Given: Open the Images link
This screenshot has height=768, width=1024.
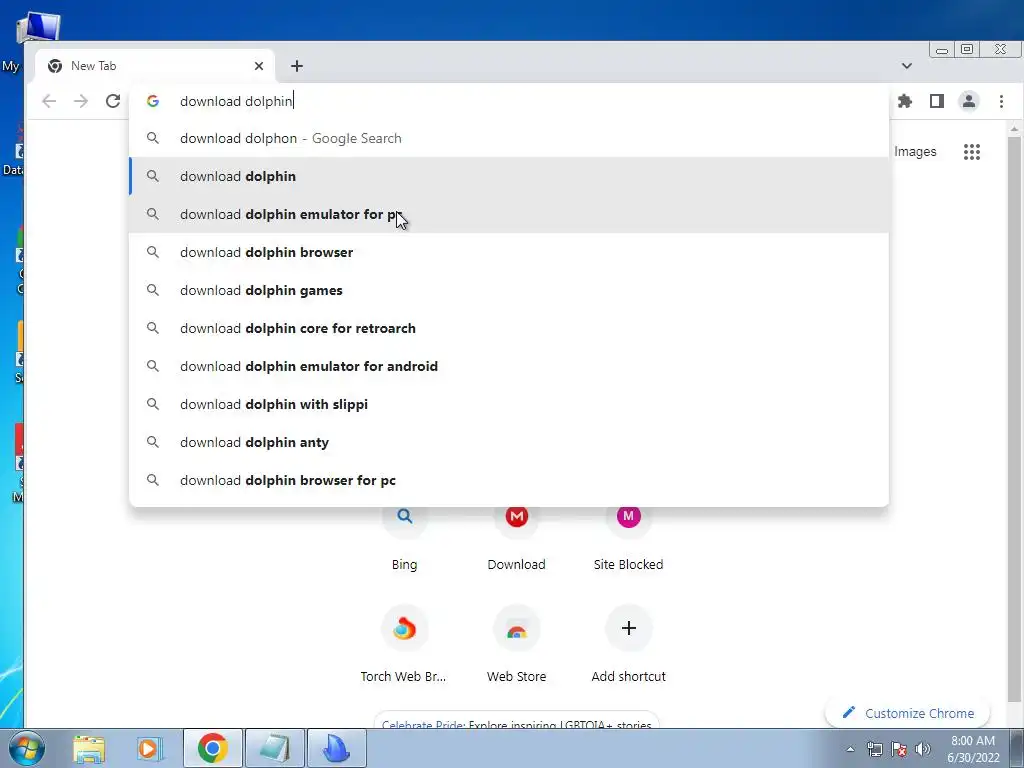Looking at the screenshot, I should [915, 152].
